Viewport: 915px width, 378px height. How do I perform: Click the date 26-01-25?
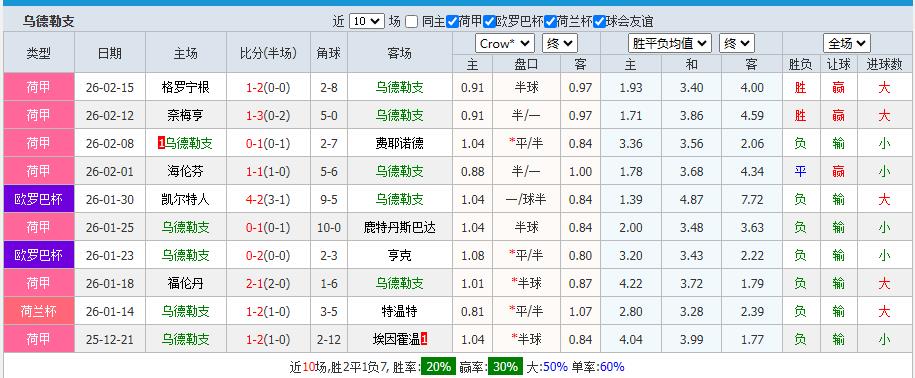pos(110,228)
